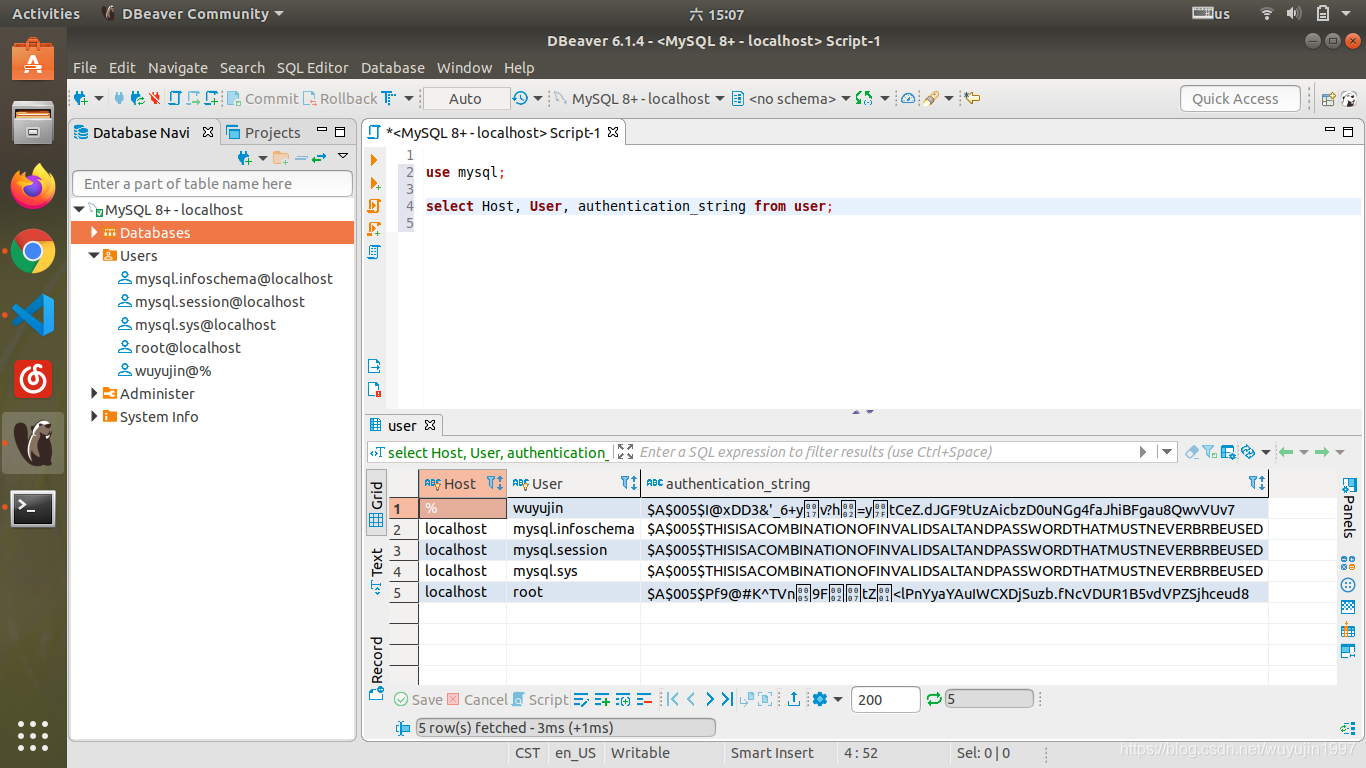1366x768 pixels.
Task: Open the <no schema> selector dropdown
Action: pos(790,99)
